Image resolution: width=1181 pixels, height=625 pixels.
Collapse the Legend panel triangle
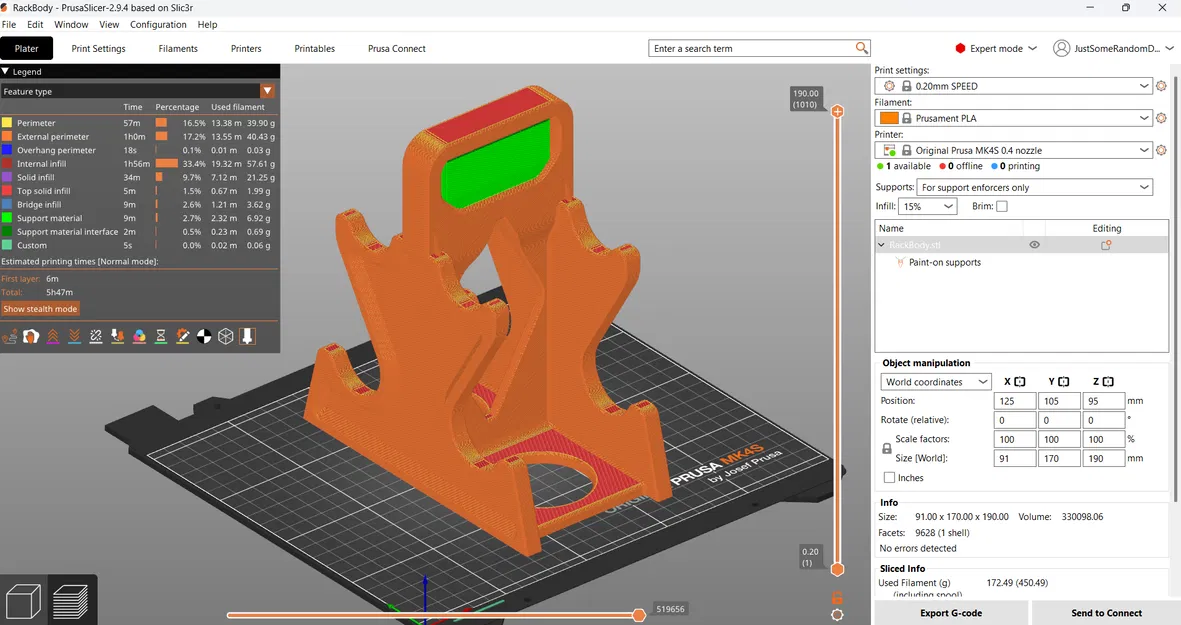(x=5, y=72)
